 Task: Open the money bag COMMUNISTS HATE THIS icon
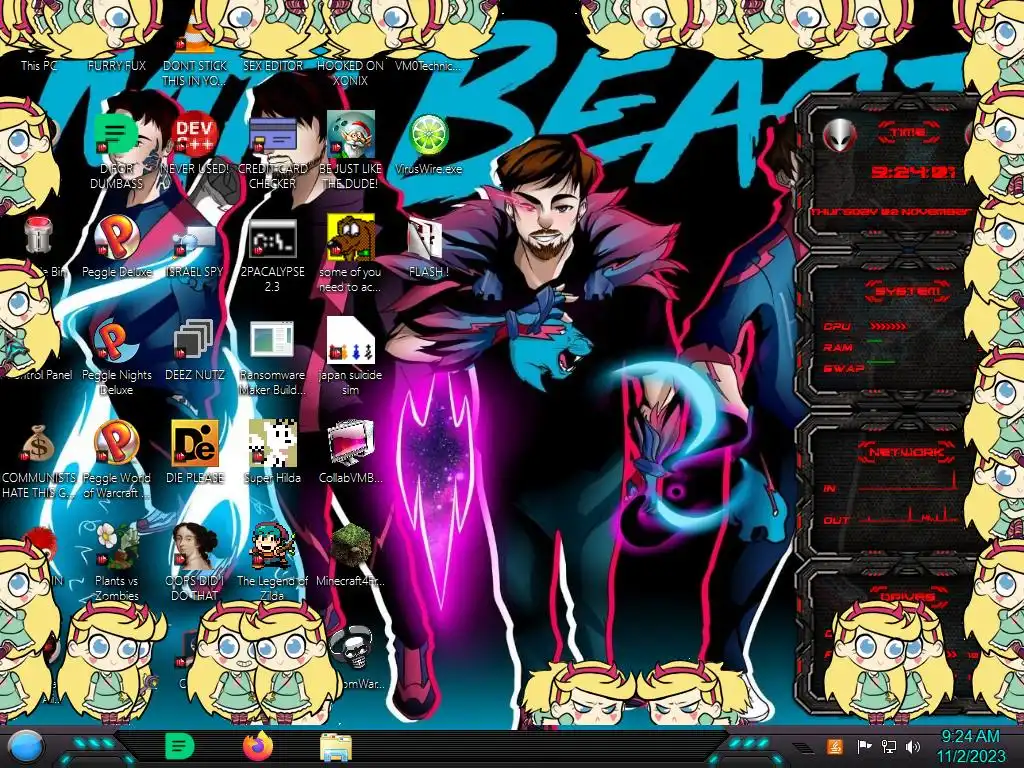click(x=38, y=444)
